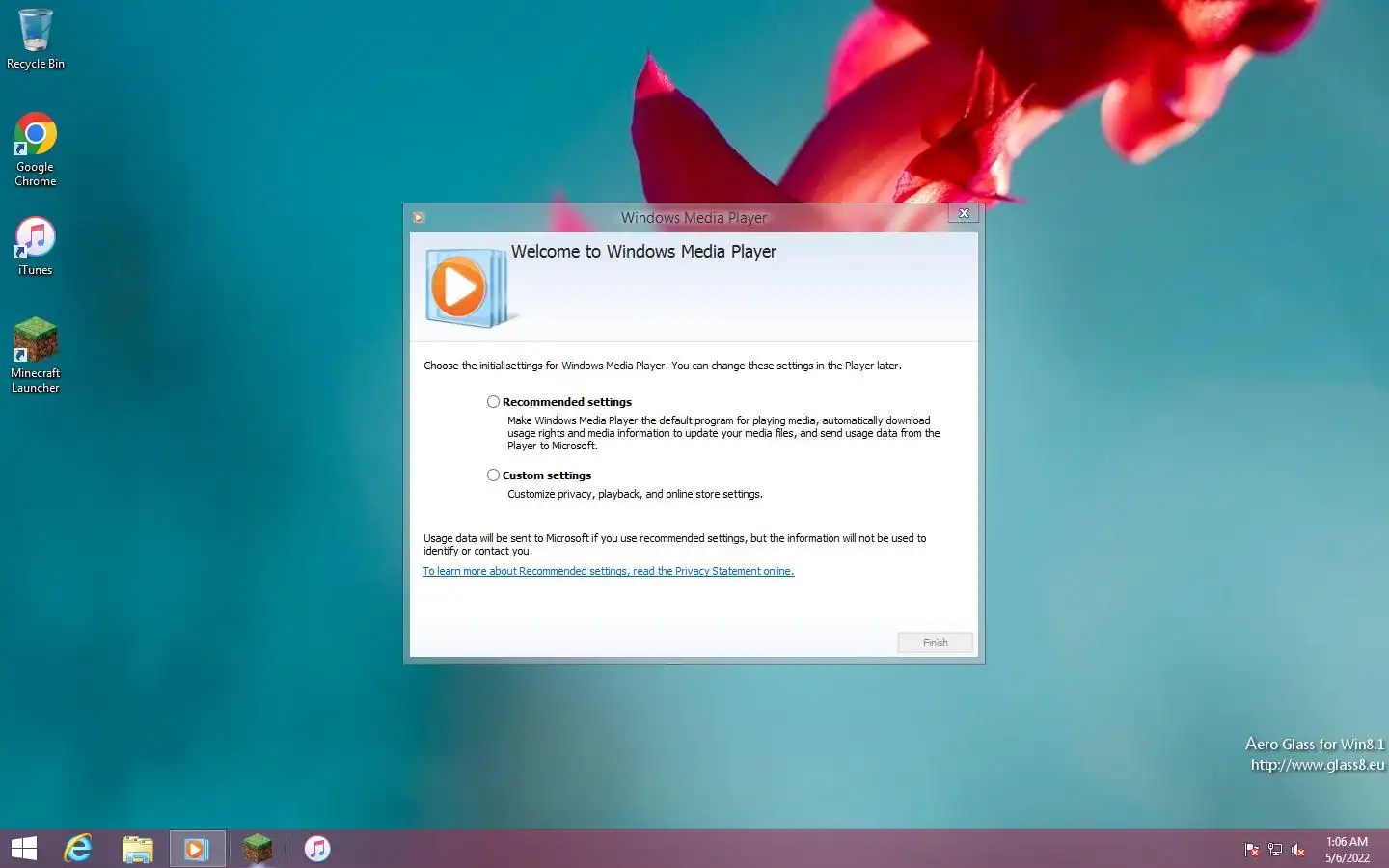Click the 'Usage data will be sent to Microsoft' notice
Image resolution: width=1389 pixels, height=868 pixels.
click(x=675, y=545)
